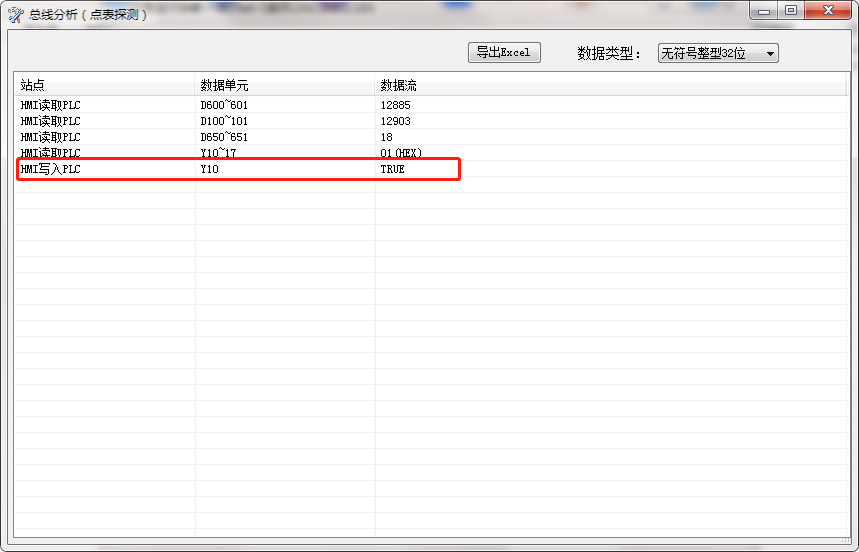The width and height of the screenshot is (859, 552).
Task: Minimize the 总线分析 window
Action: pos(765,11)
